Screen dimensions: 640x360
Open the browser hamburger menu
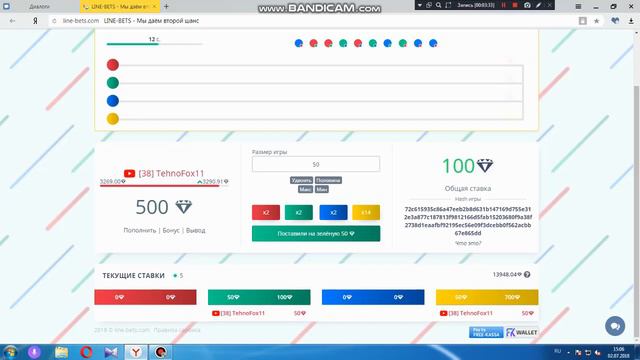[x=578, y=7]
